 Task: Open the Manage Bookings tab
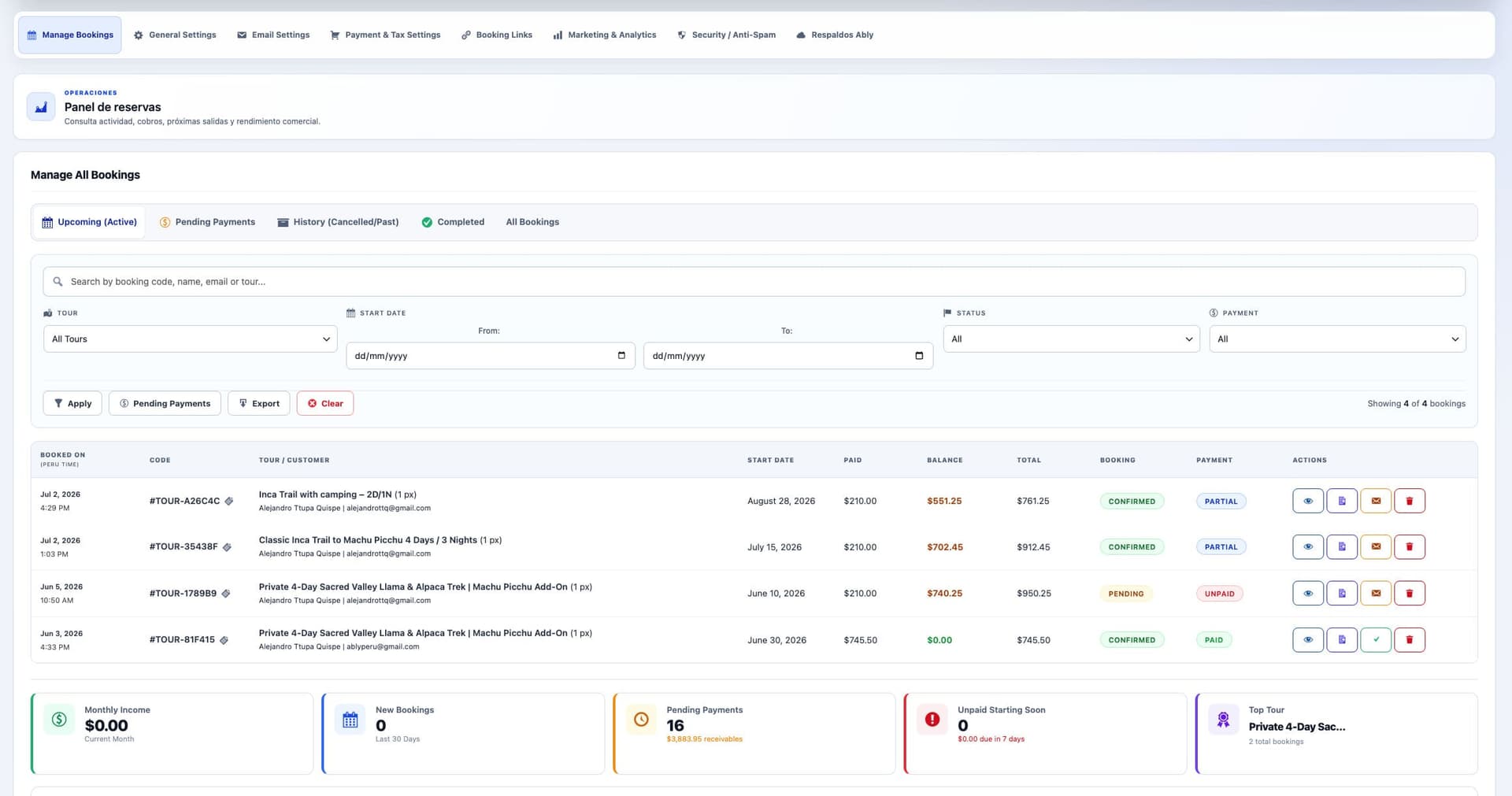click(70, 35)
